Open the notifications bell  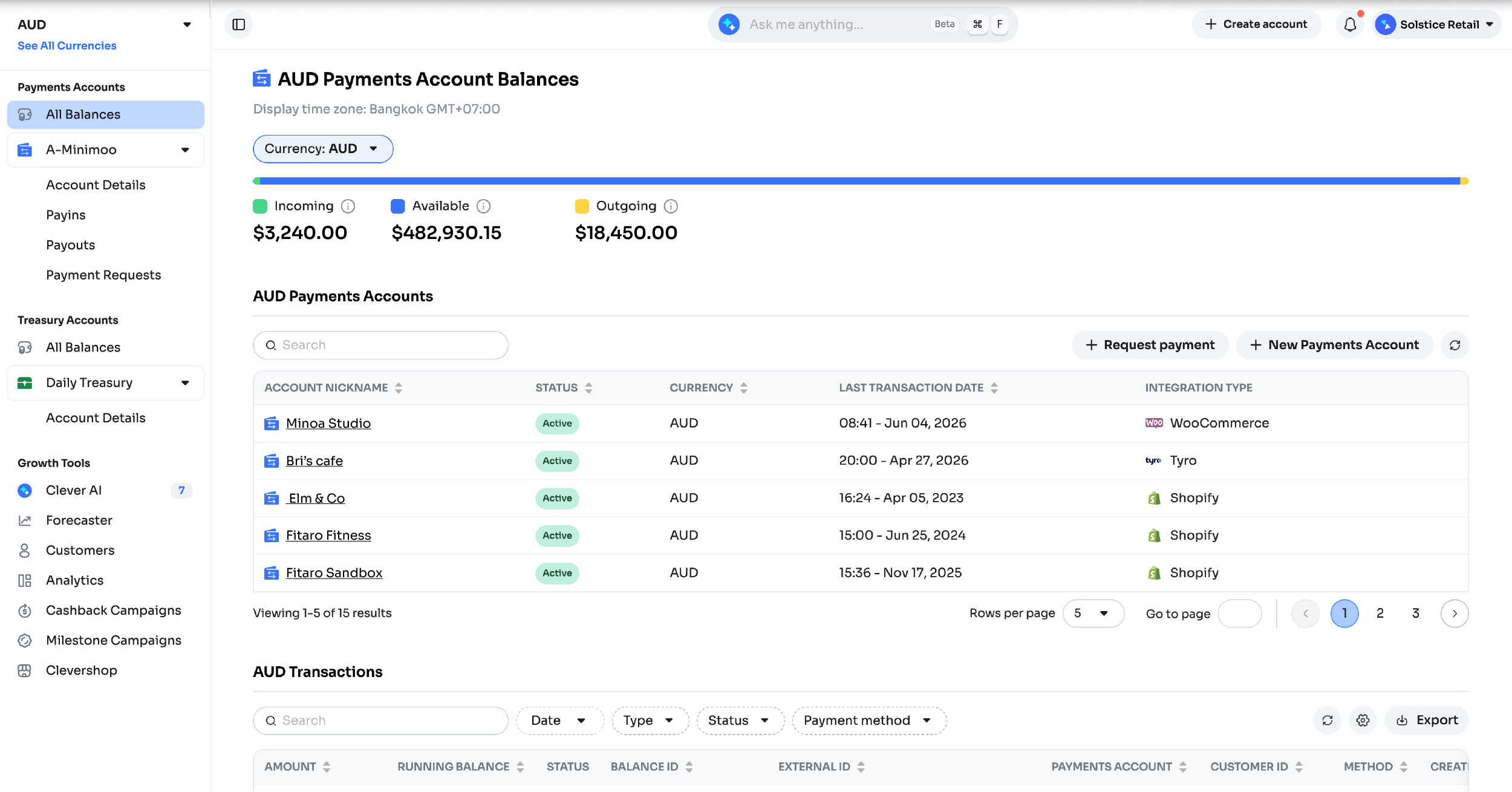tap(1350, 24)
